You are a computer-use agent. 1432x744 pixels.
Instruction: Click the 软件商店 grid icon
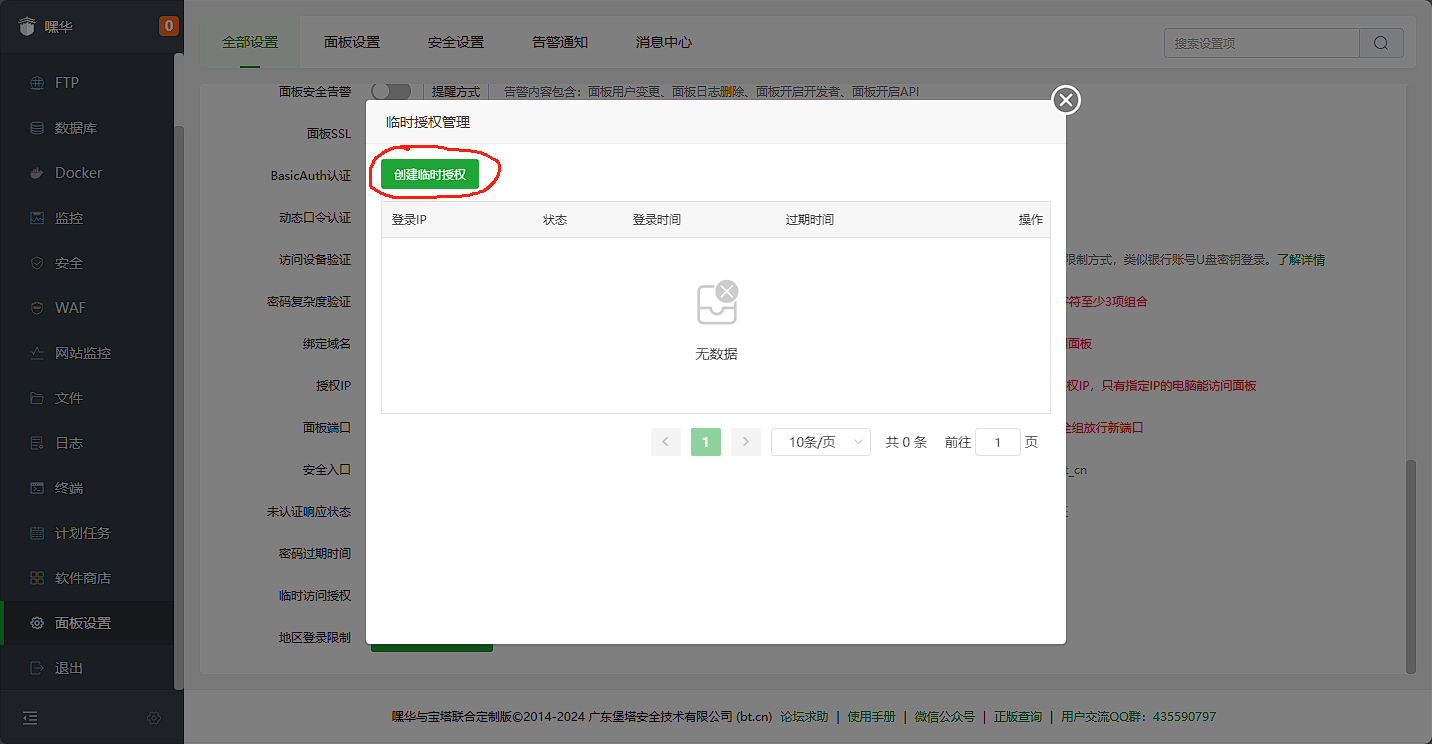(x=37, y=578)
